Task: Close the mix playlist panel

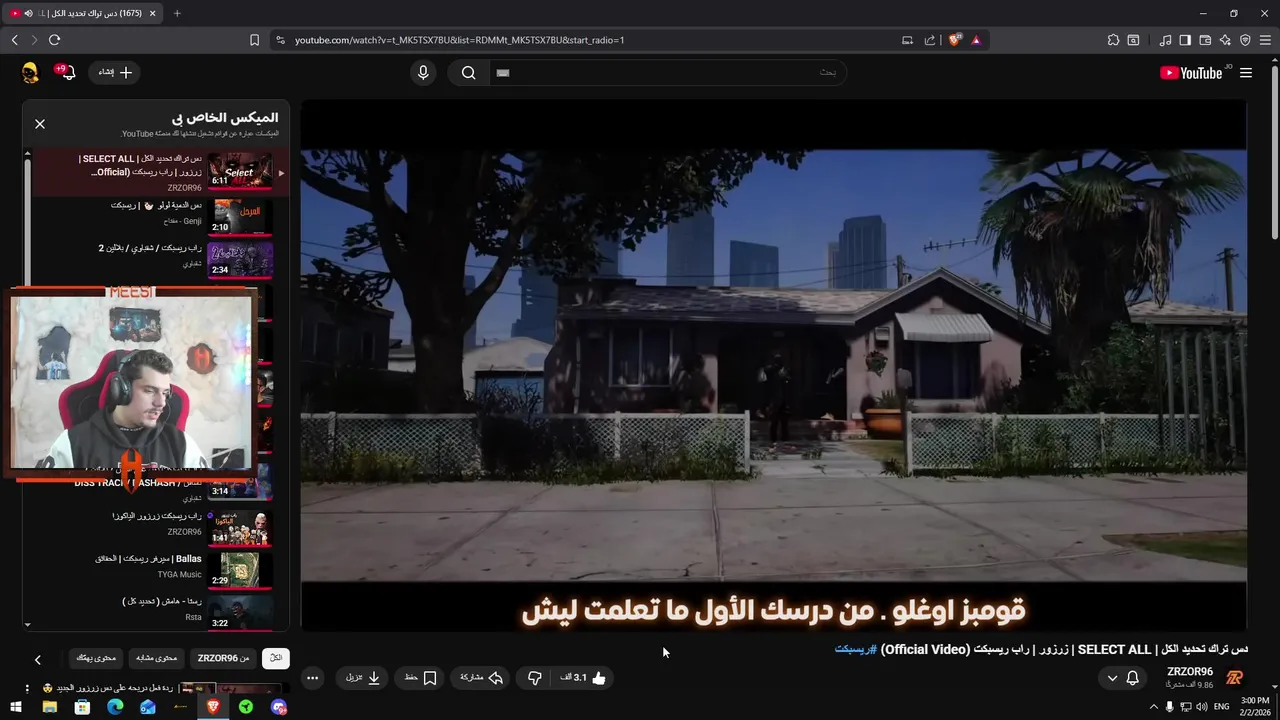Action: (40, 124)
